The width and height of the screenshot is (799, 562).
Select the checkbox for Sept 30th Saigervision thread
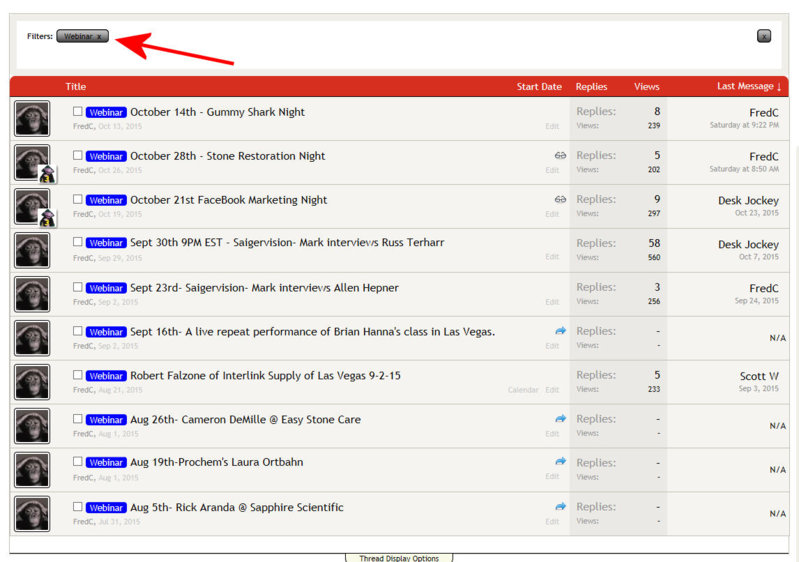click(x=78, y=243)
